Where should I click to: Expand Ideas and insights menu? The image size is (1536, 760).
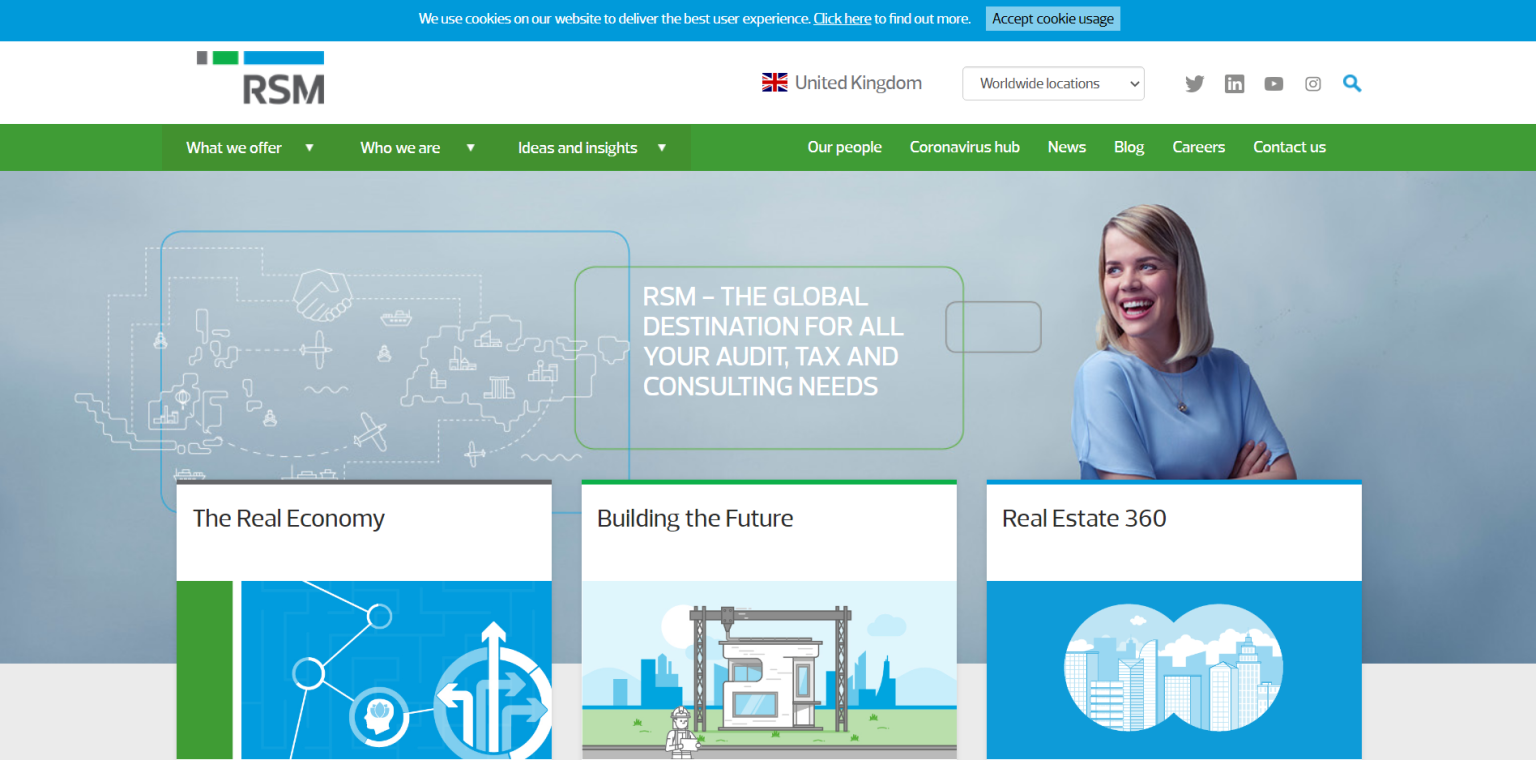click(x=591, y=148)
